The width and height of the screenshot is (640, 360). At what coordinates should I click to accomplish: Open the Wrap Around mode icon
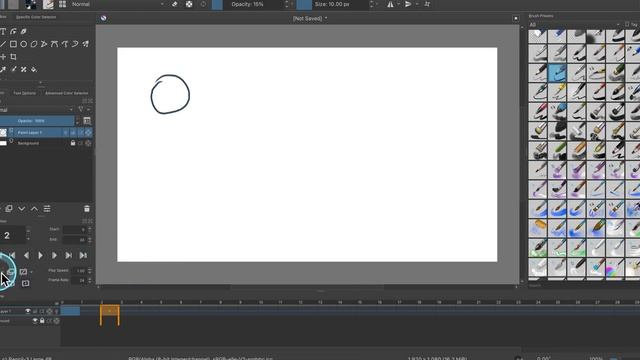[x=427, y=4]
